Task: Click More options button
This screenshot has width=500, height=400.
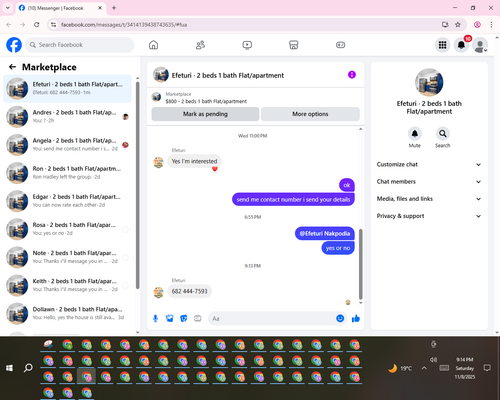Action: click(310, 114)
